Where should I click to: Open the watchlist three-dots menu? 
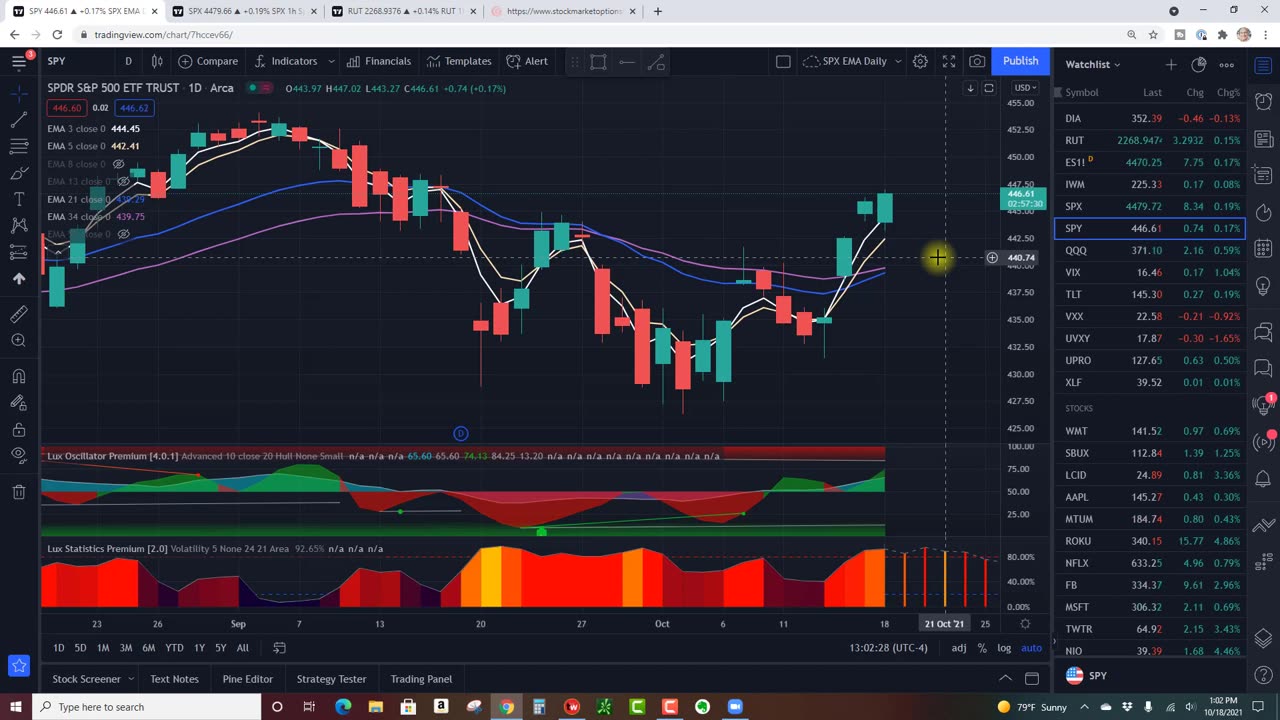pyautogui.click(x=1227, y=65)
